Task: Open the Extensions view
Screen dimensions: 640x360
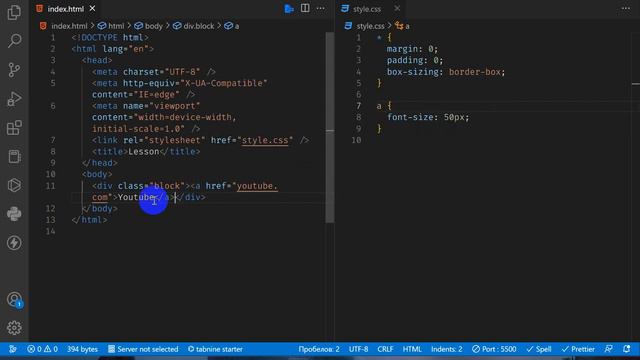Action: tap(14, 128)
